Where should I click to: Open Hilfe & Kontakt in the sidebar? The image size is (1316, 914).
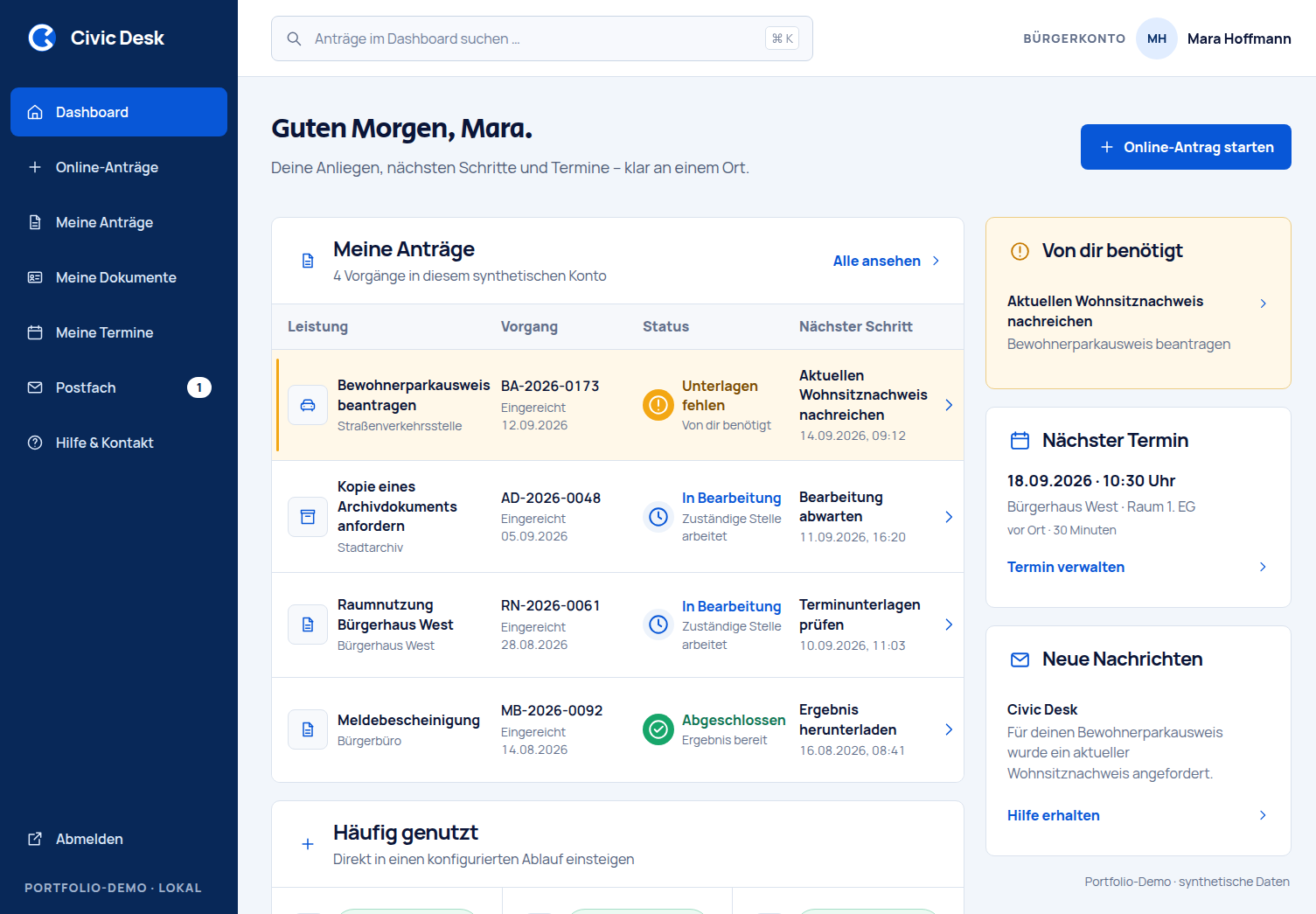tap(119, 443)
